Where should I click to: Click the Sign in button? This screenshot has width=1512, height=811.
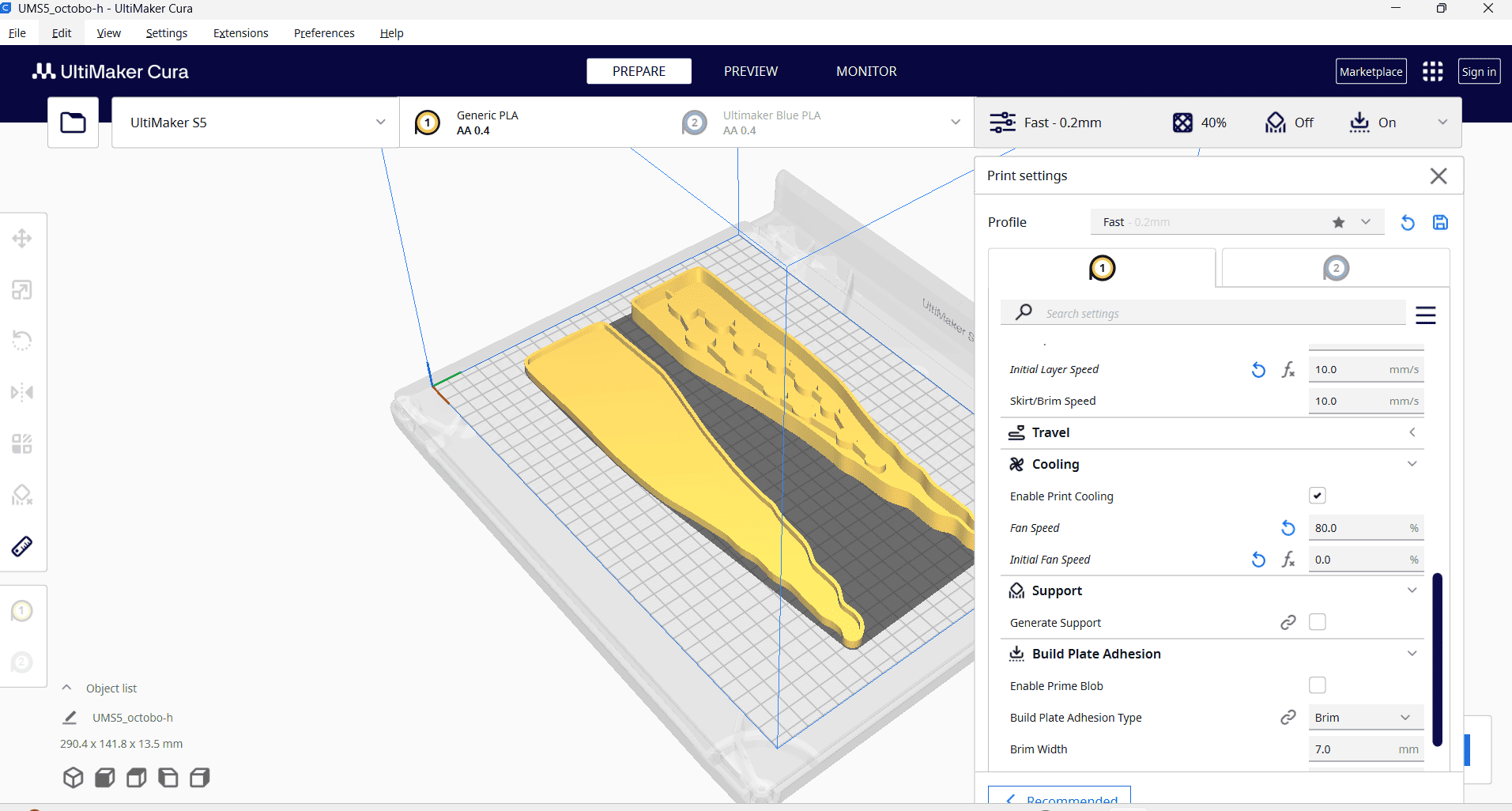click(x=1478, y=72)
